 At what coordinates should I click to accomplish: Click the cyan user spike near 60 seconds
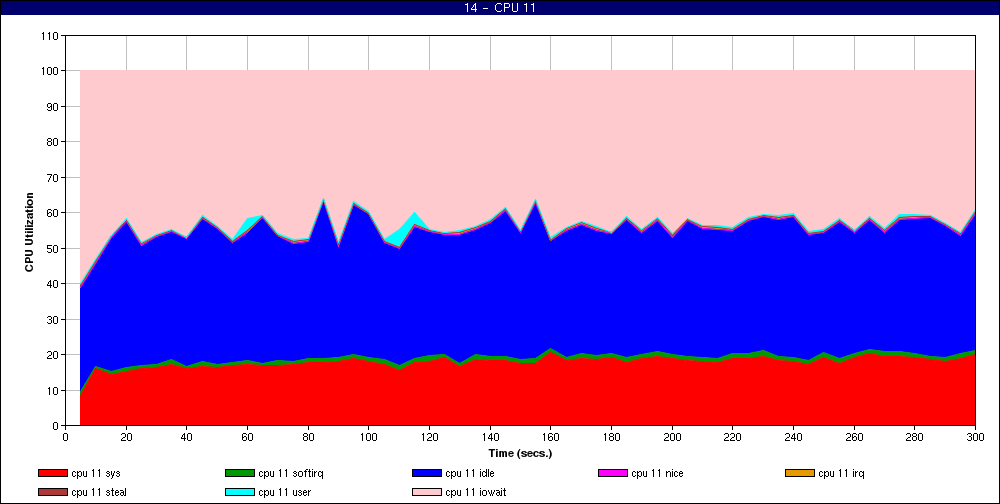coord(248,224)
